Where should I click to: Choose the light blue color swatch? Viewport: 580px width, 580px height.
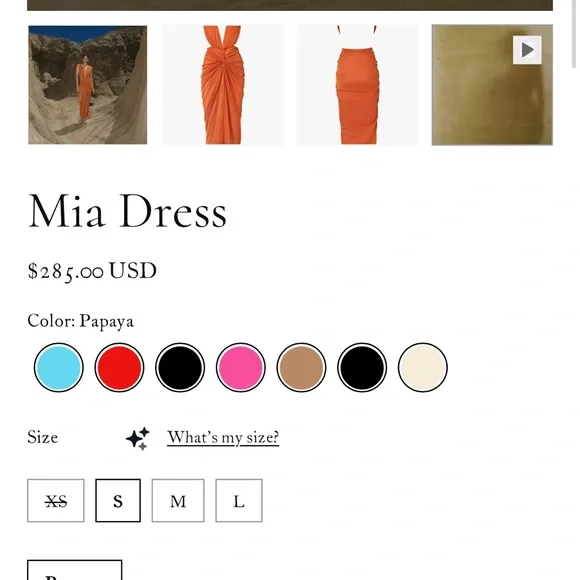(x=58, y=367)
